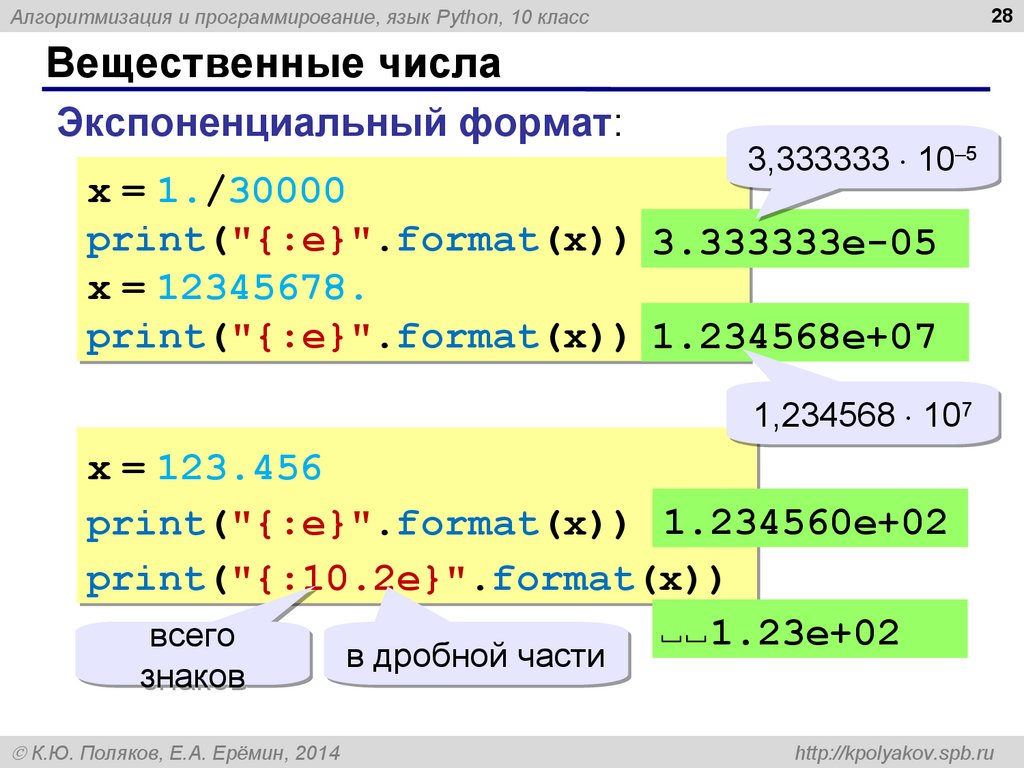
Task: Select the slide title "Вещественные числа"
Action: (x=274, y=63)
